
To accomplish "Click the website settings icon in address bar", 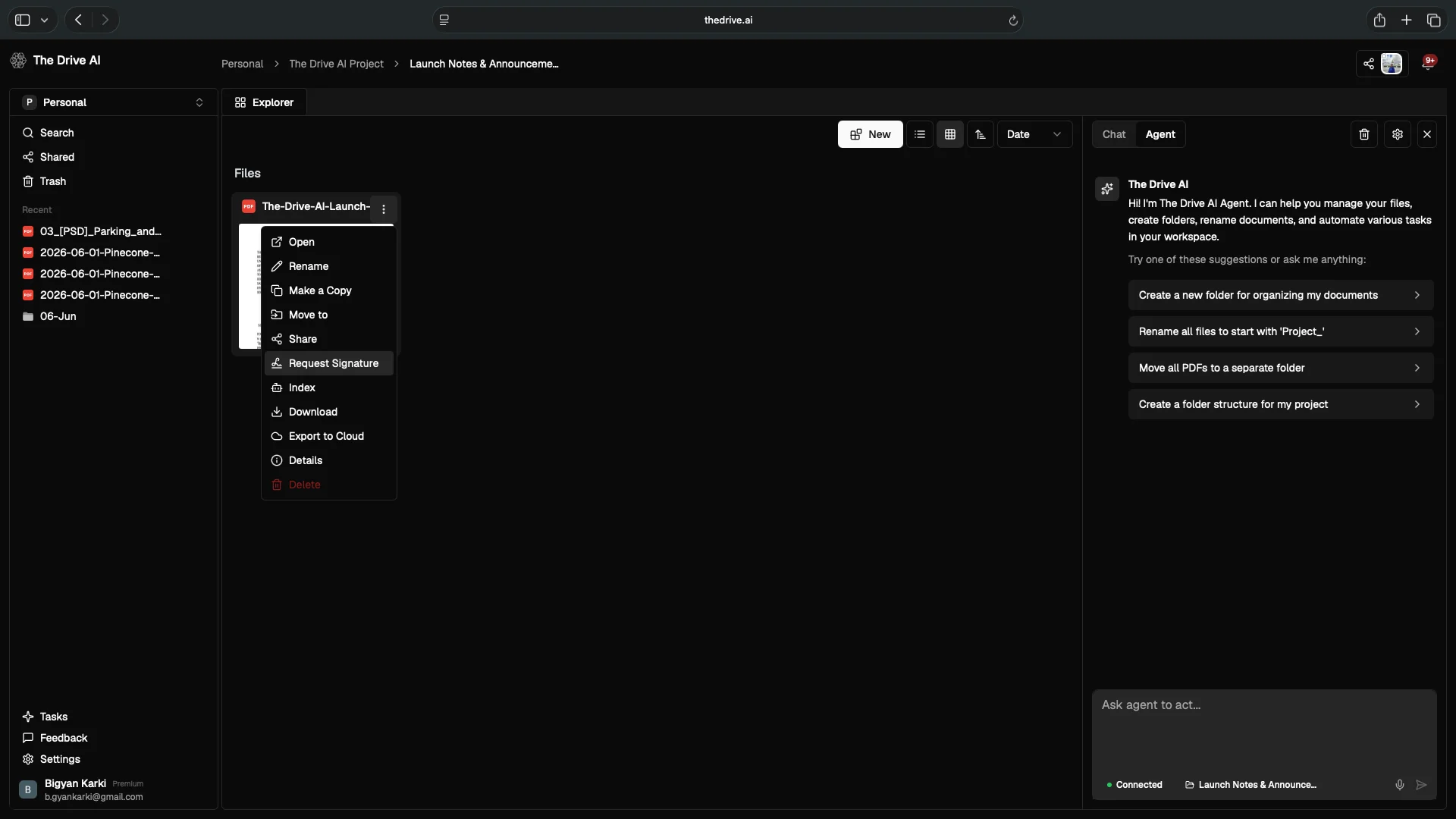I will [x=444, y=20].
